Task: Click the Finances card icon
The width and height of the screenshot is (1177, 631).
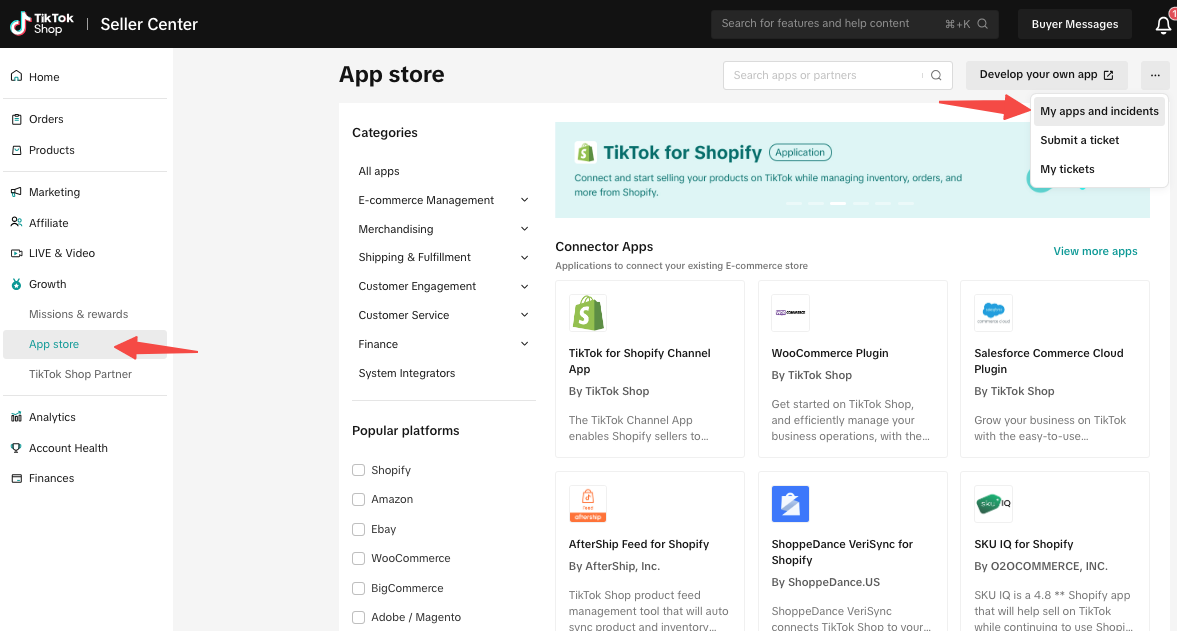Action: point(17,478)
